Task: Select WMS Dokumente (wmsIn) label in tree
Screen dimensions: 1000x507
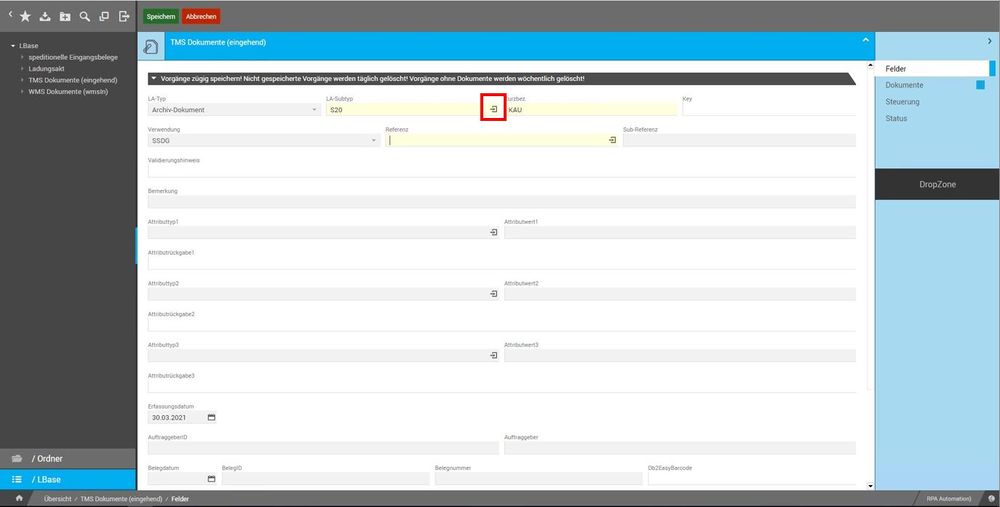Action: click(68, 92)
